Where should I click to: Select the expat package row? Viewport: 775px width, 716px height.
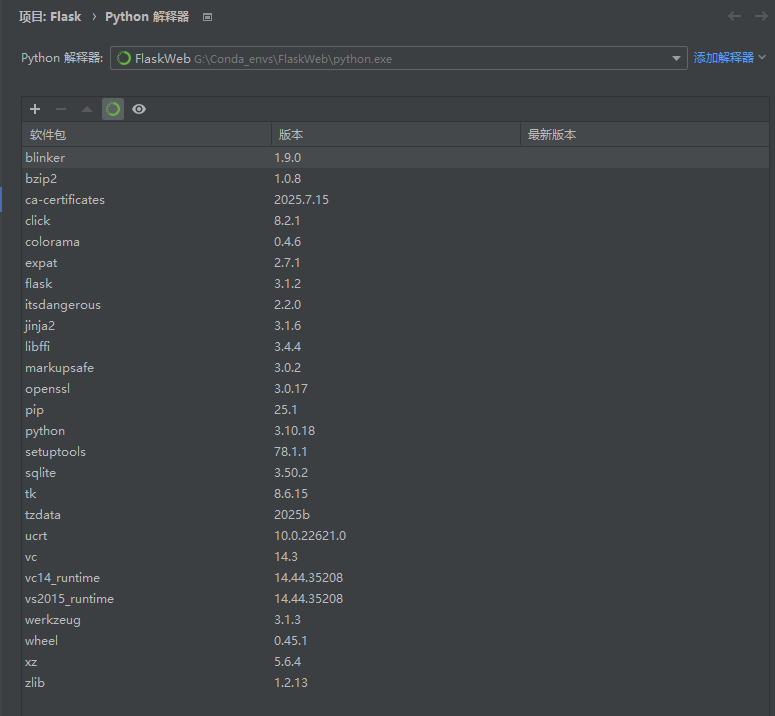[x=395, y=262]
